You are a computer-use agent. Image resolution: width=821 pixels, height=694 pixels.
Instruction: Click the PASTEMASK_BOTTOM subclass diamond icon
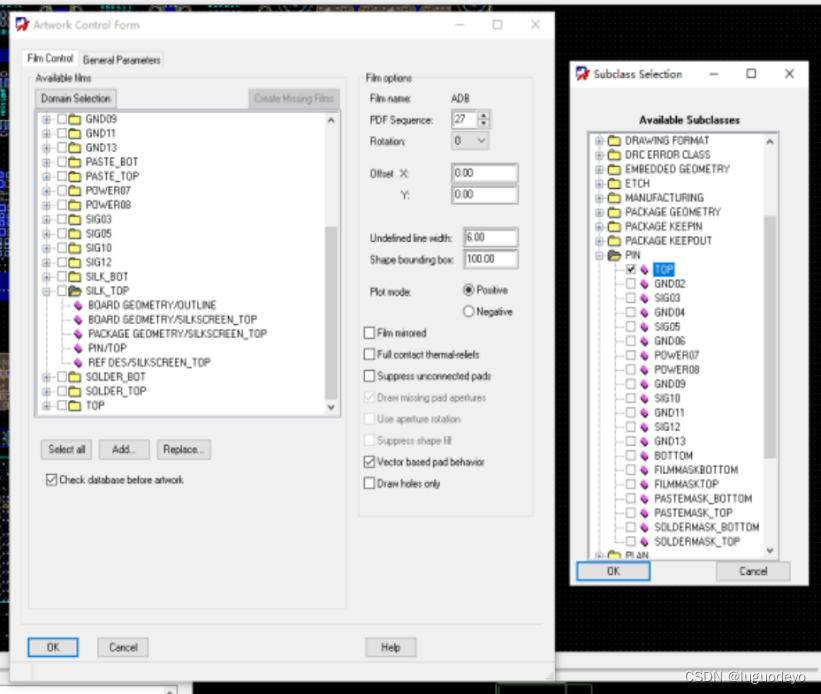coord(643,498)
